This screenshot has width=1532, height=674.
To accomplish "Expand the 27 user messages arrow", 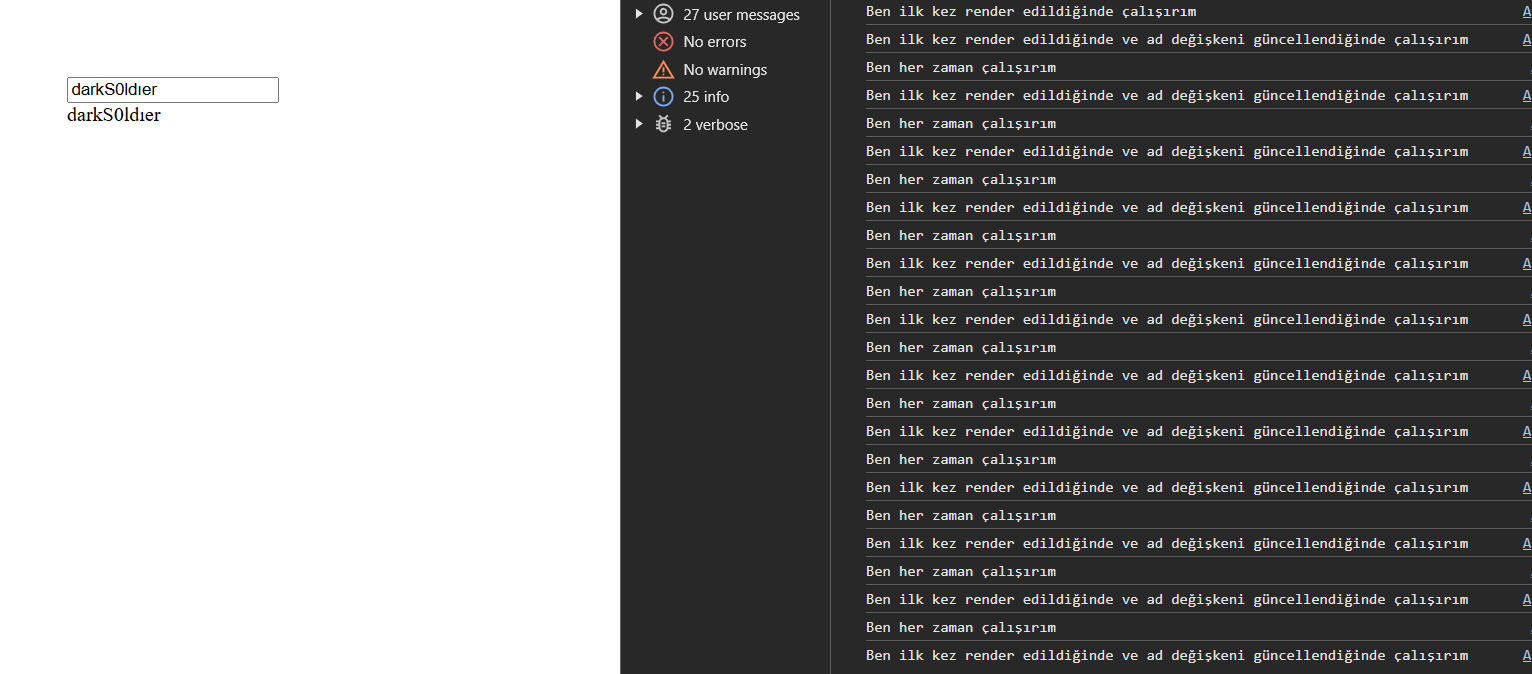I will pos(639,14).
